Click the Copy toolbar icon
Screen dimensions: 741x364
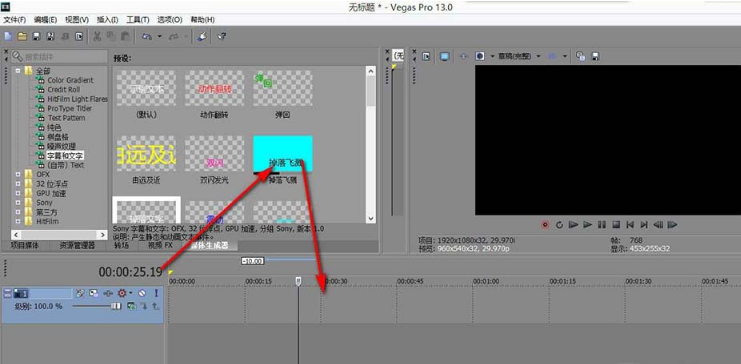(111, 36)
